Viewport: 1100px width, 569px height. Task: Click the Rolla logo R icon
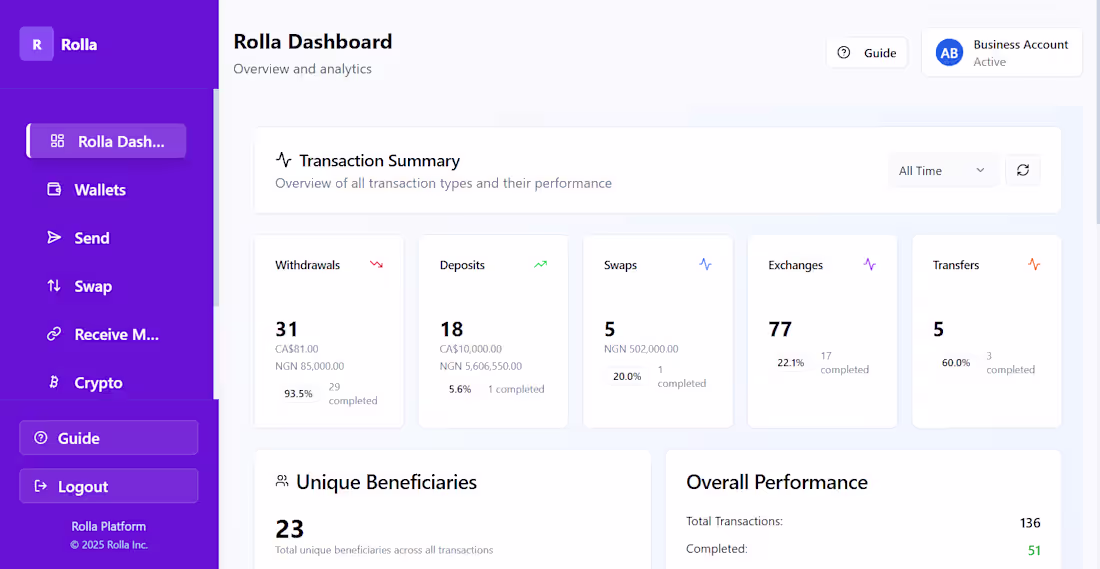[36, 43]
